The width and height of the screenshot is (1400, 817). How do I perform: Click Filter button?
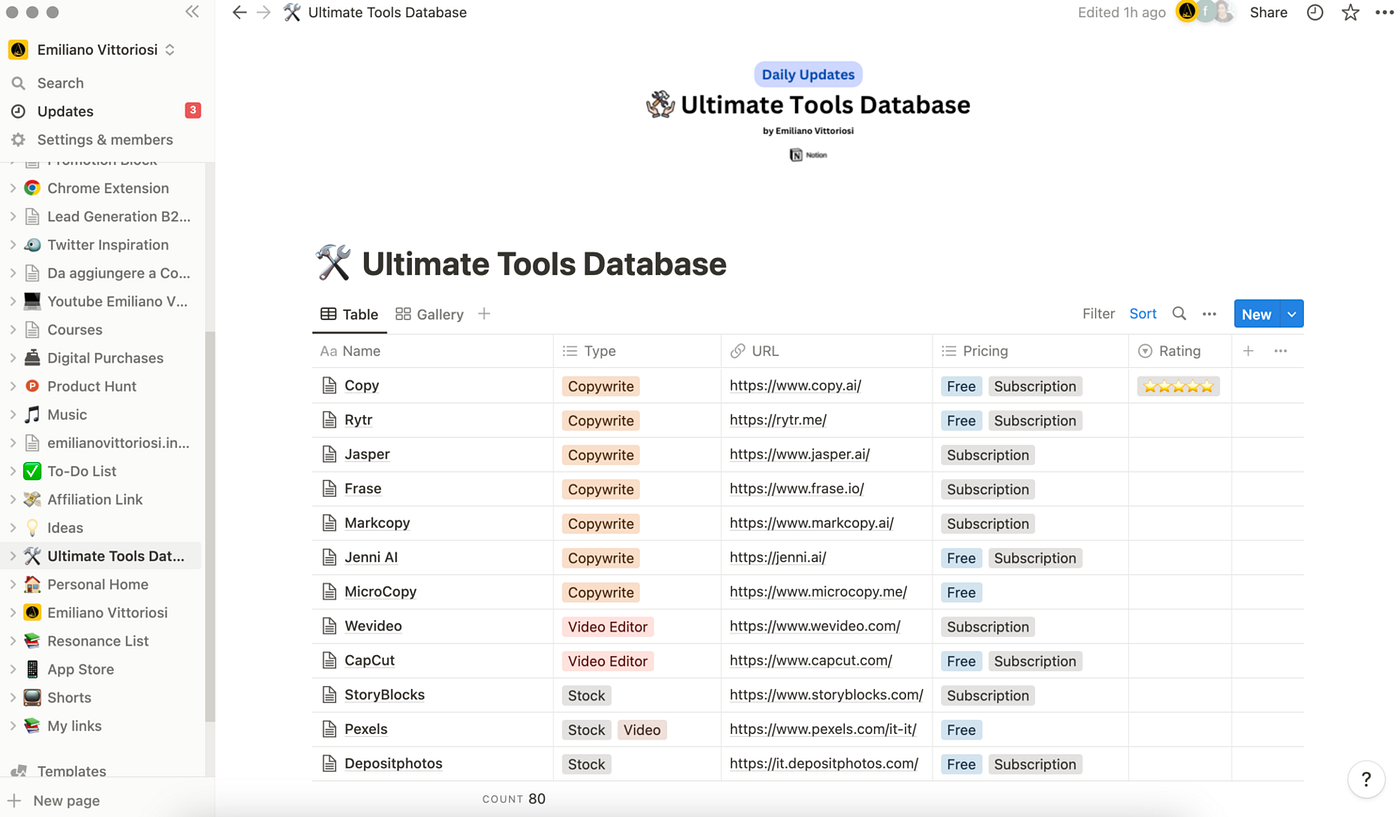tap(1098, 314)
